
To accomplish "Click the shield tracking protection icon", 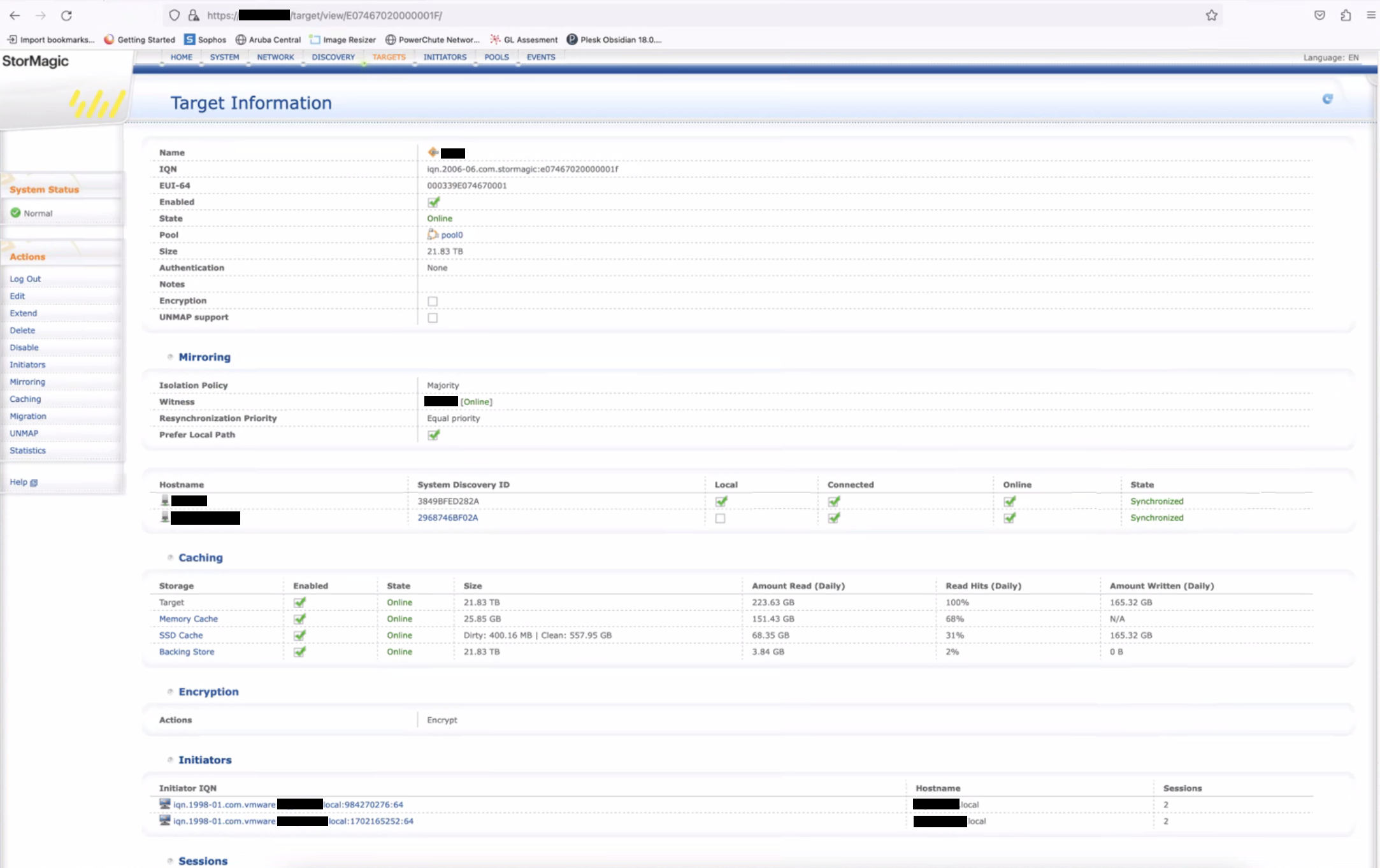I will [x=174, y=15].
